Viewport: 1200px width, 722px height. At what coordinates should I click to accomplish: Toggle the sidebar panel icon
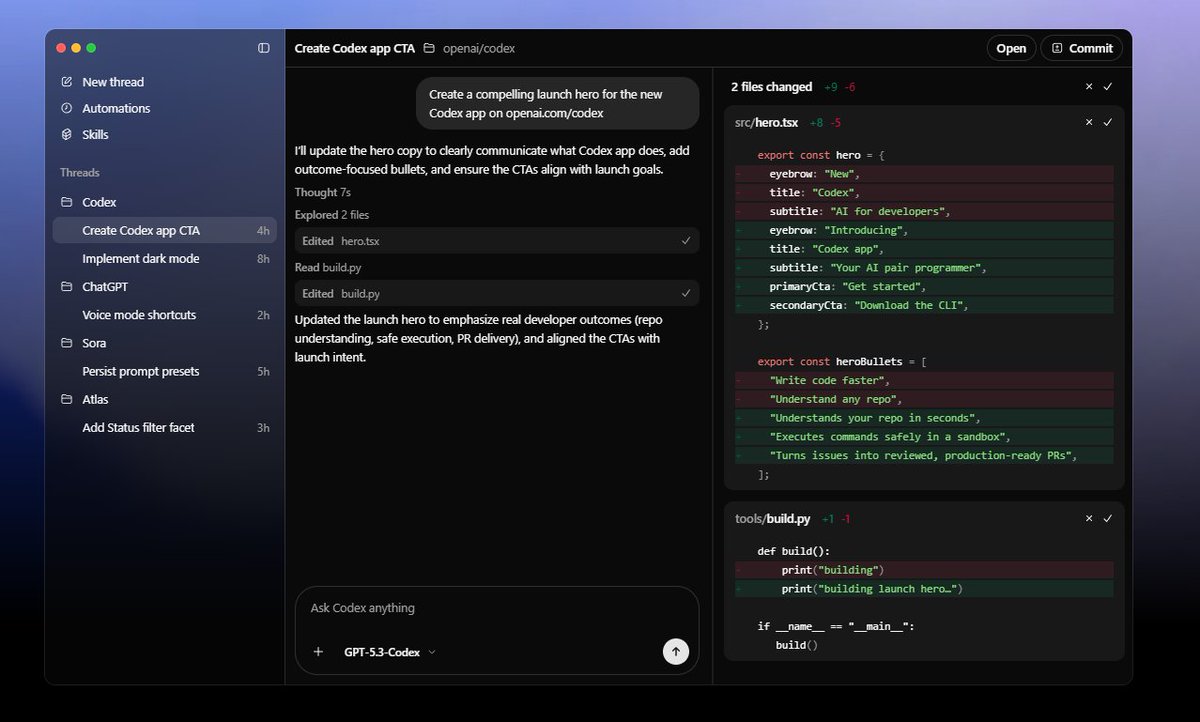click(x=264, y=48)
